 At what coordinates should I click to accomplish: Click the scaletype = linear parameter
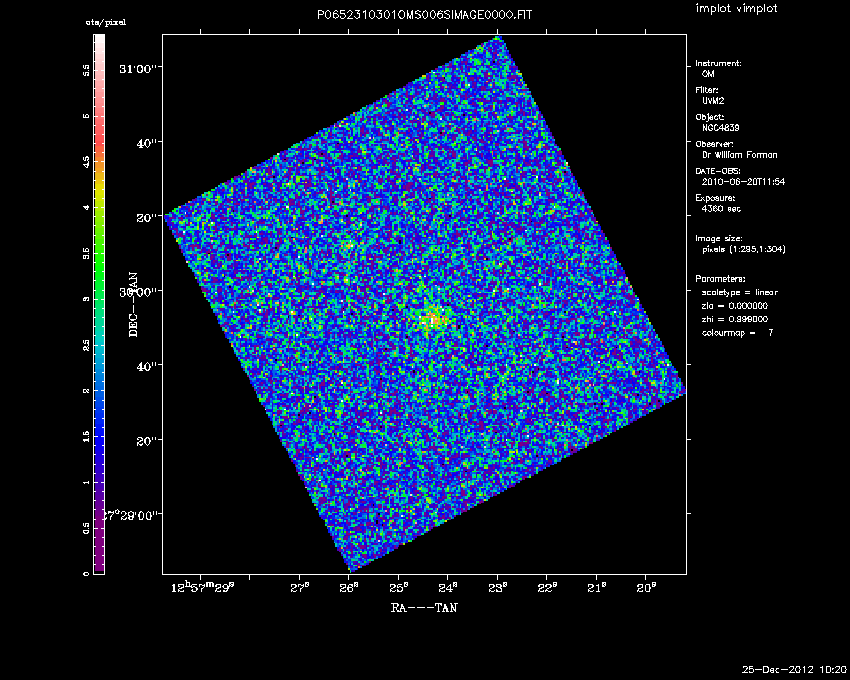pyautogui.click(x=740, y=292)
